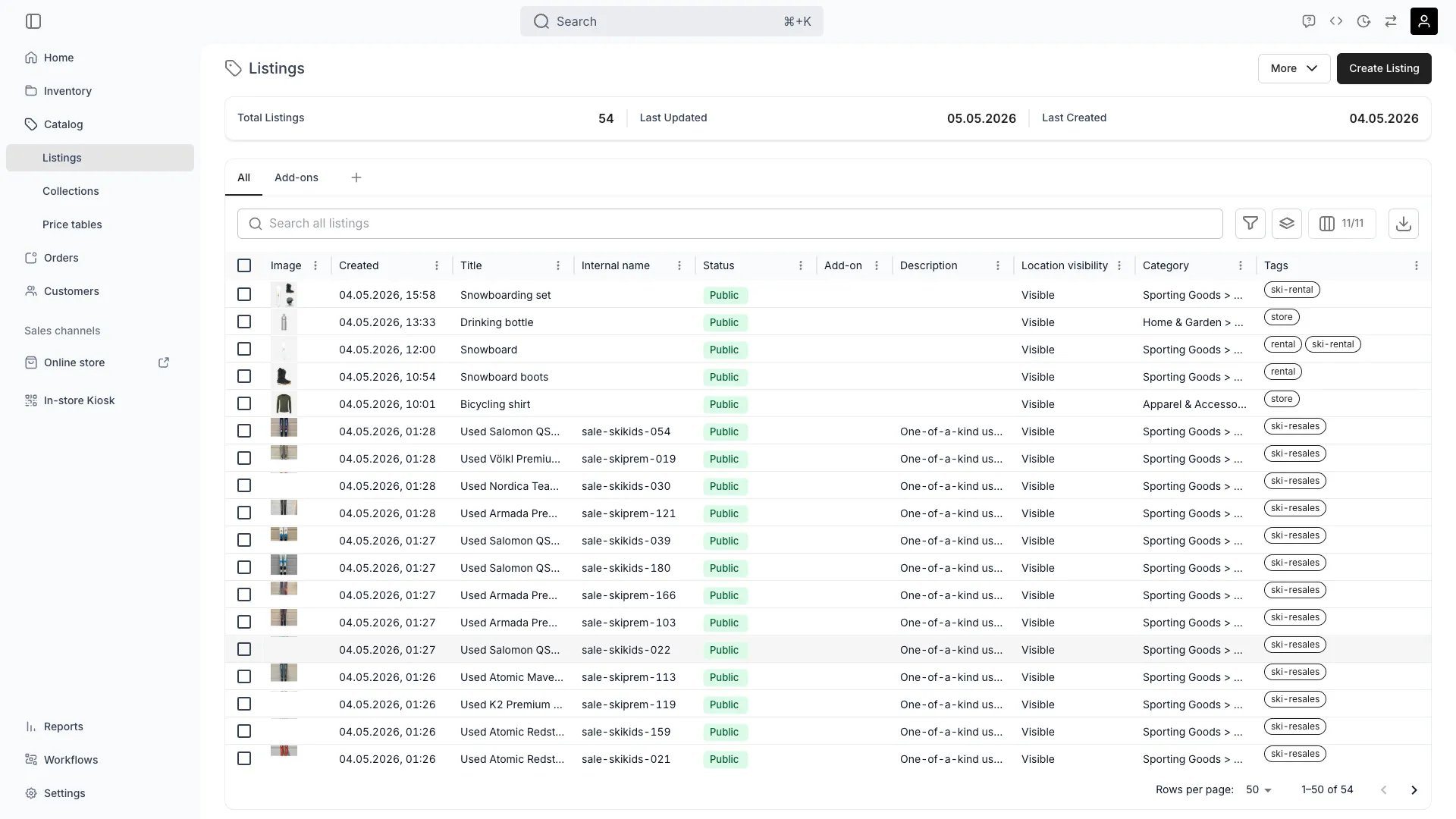Collapse the sidebar panel icon
Image resolution: width=1456 pixels, height=819 pixels.
[33, 21]
